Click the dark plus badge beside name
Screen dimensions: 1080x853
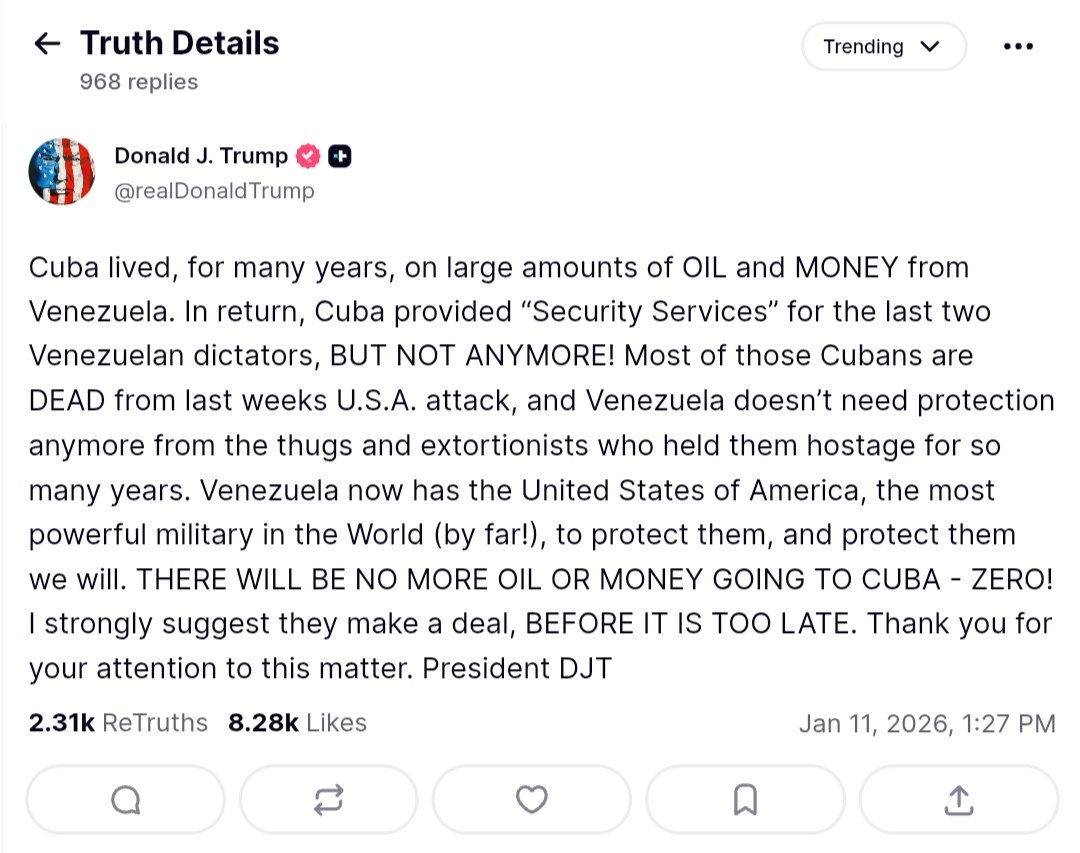340,156
